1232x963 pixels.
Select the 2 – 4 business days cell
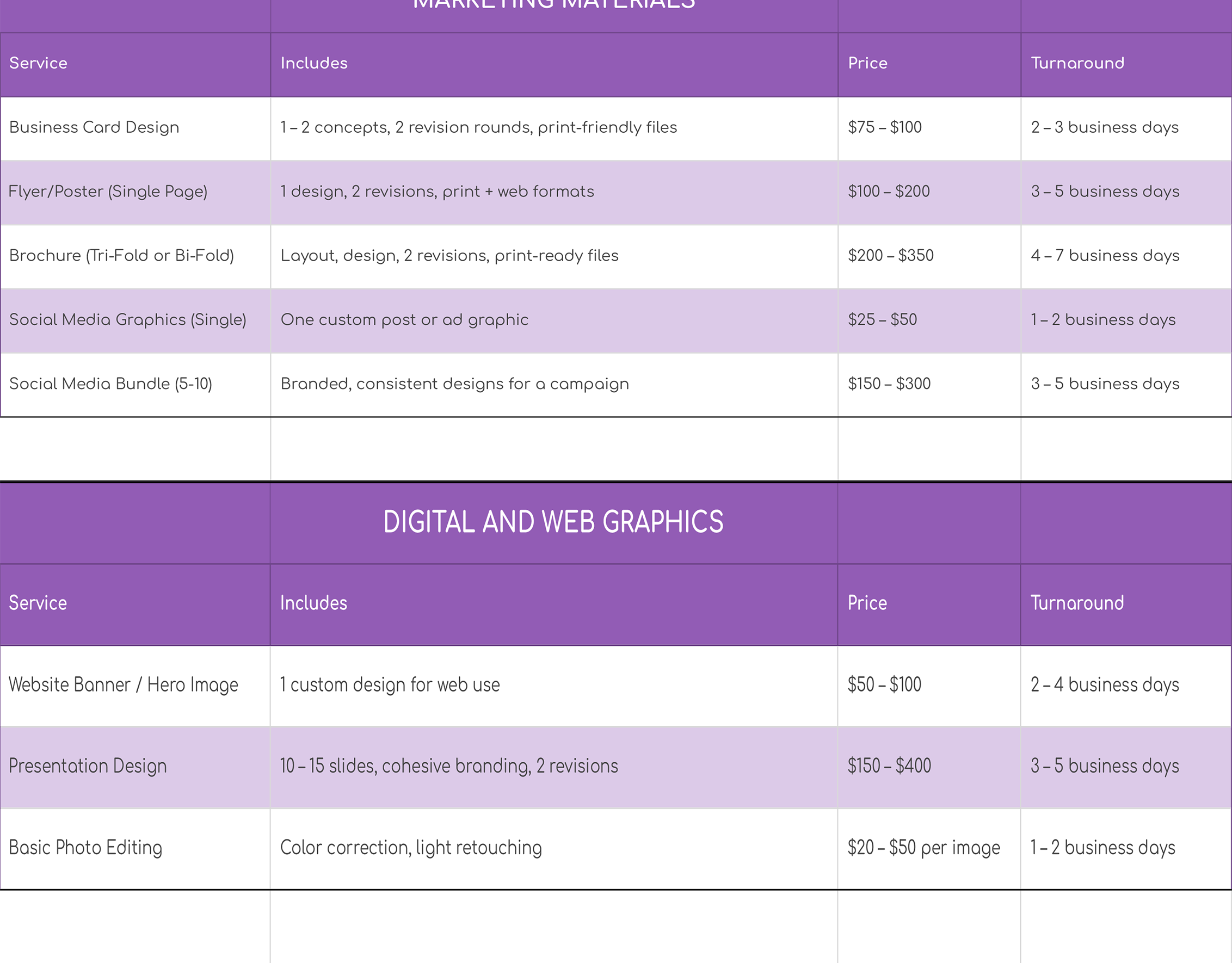point(1105,685)
